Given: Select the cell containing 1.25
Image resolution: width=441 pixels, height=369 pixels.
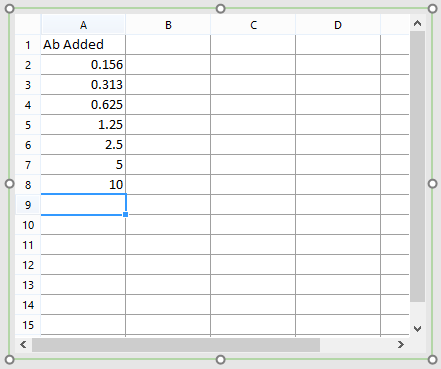Looking at the screenshot, I should click(83, 125).
